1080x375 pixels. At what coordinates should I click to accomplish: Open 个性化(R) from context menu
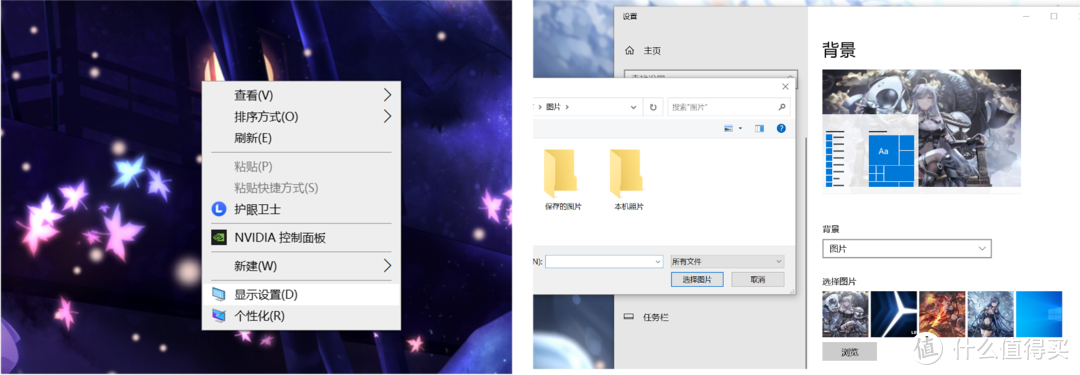[301, 316]
